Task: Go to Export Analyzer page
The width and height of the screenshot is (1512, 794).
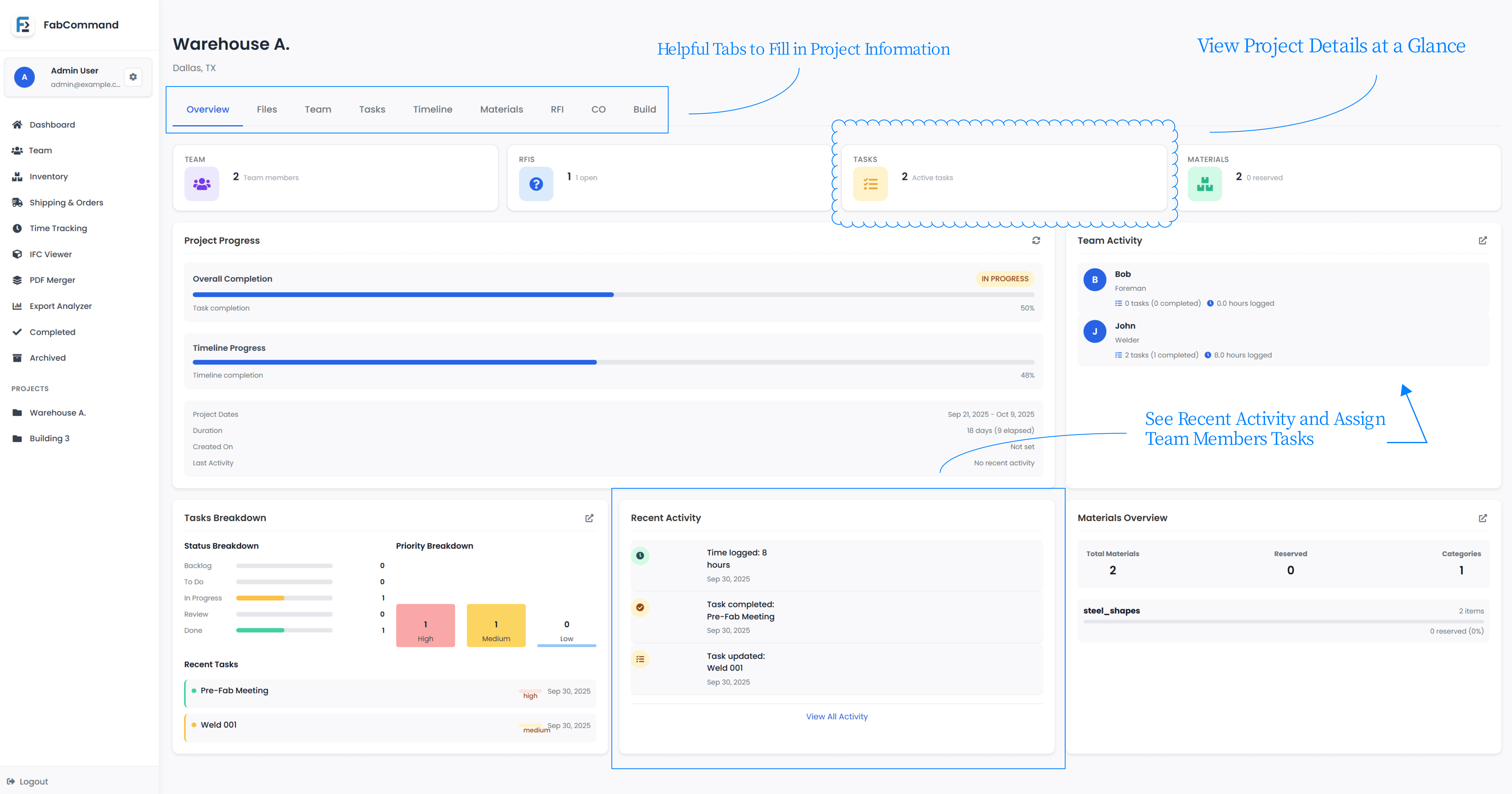Action: tap(61, 306)
